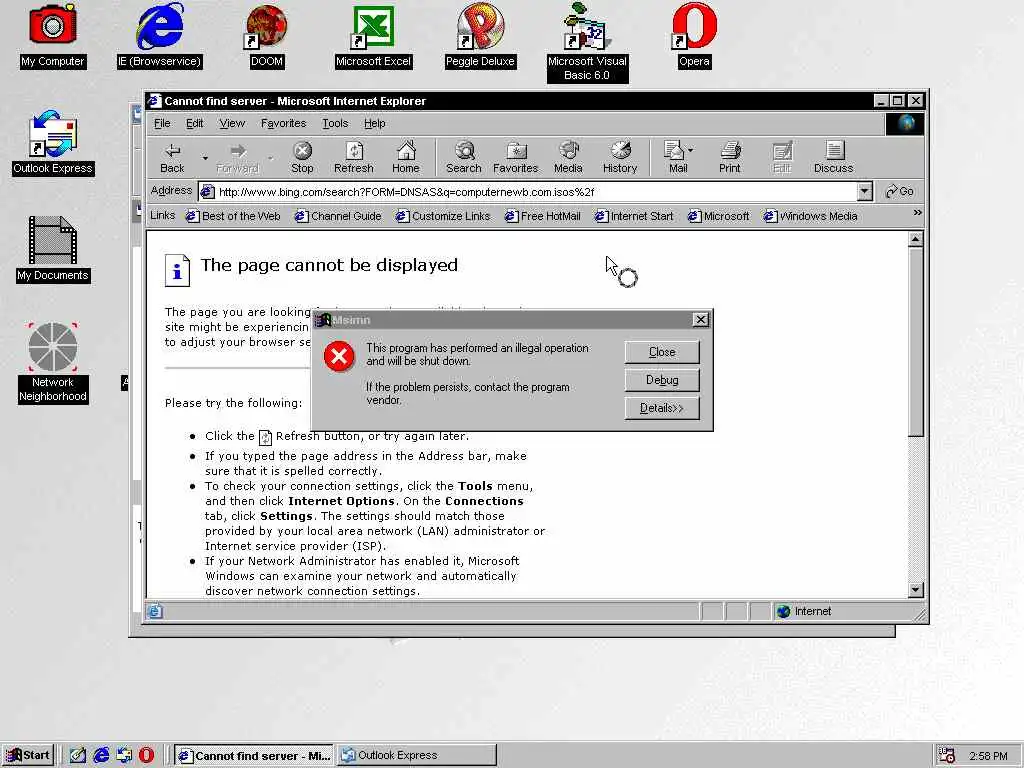Select the Peggle Deluxe desktop shortcut

(x=480, y=36)
